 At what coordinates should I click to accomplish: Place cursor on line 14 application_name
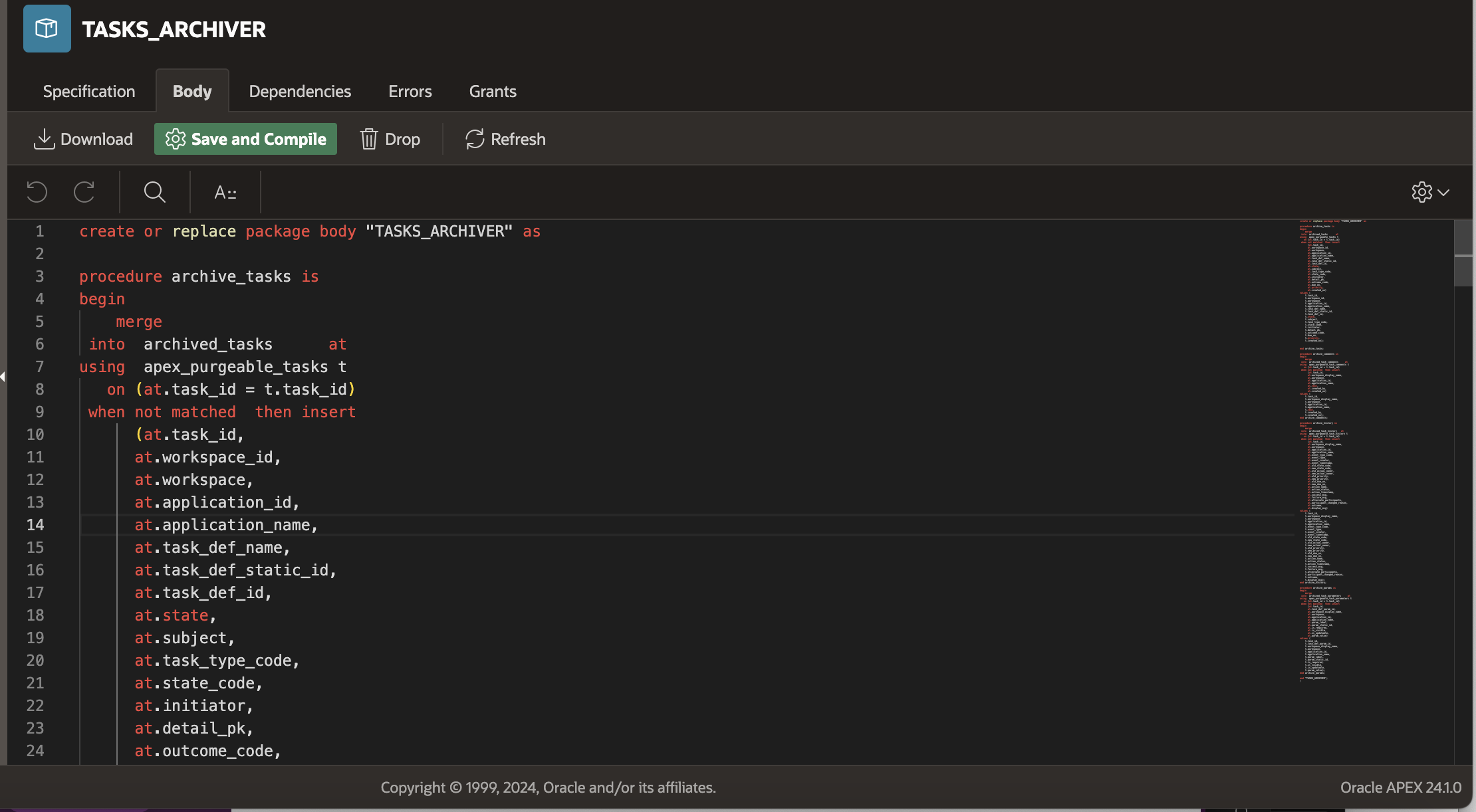(236, 525)
